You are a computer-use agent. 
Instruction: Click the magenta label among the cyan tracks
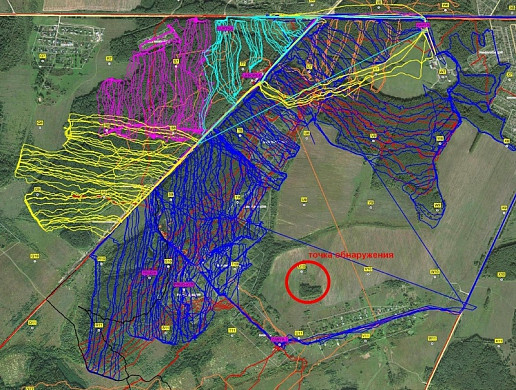click(x=225, y=29)
